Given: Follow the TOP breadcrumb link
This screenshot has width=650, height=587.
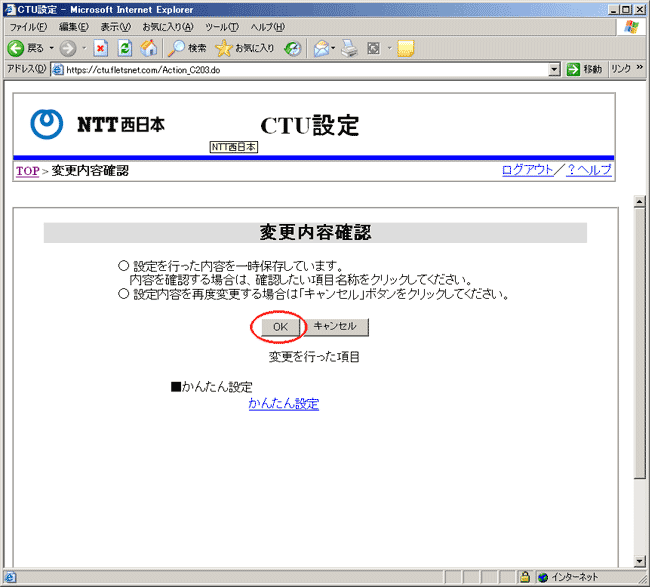Looking at the screenshot, I should 28,171.
